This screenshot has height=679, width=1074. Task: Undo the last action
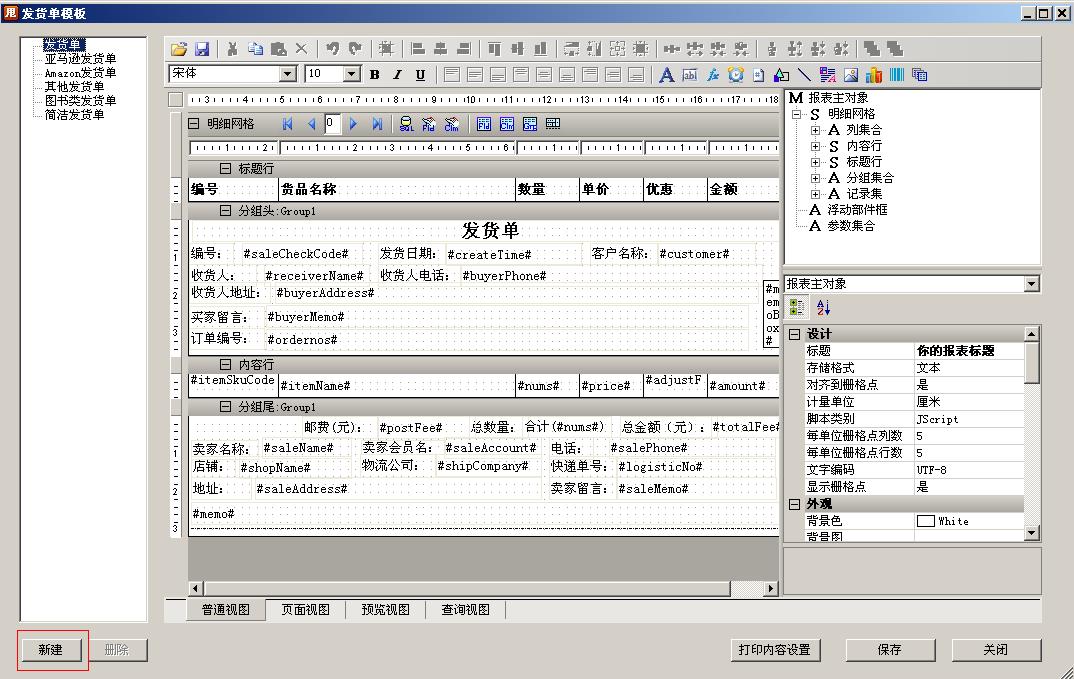tap(332, 49)
